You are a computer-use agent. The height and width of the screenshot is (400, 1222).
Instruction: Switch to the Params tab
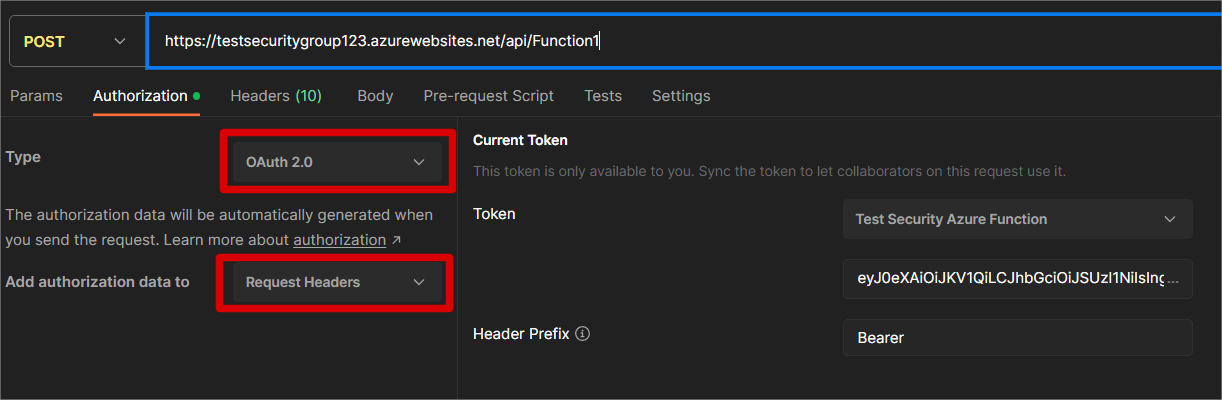pyautogui.click(x=36, y=96)
